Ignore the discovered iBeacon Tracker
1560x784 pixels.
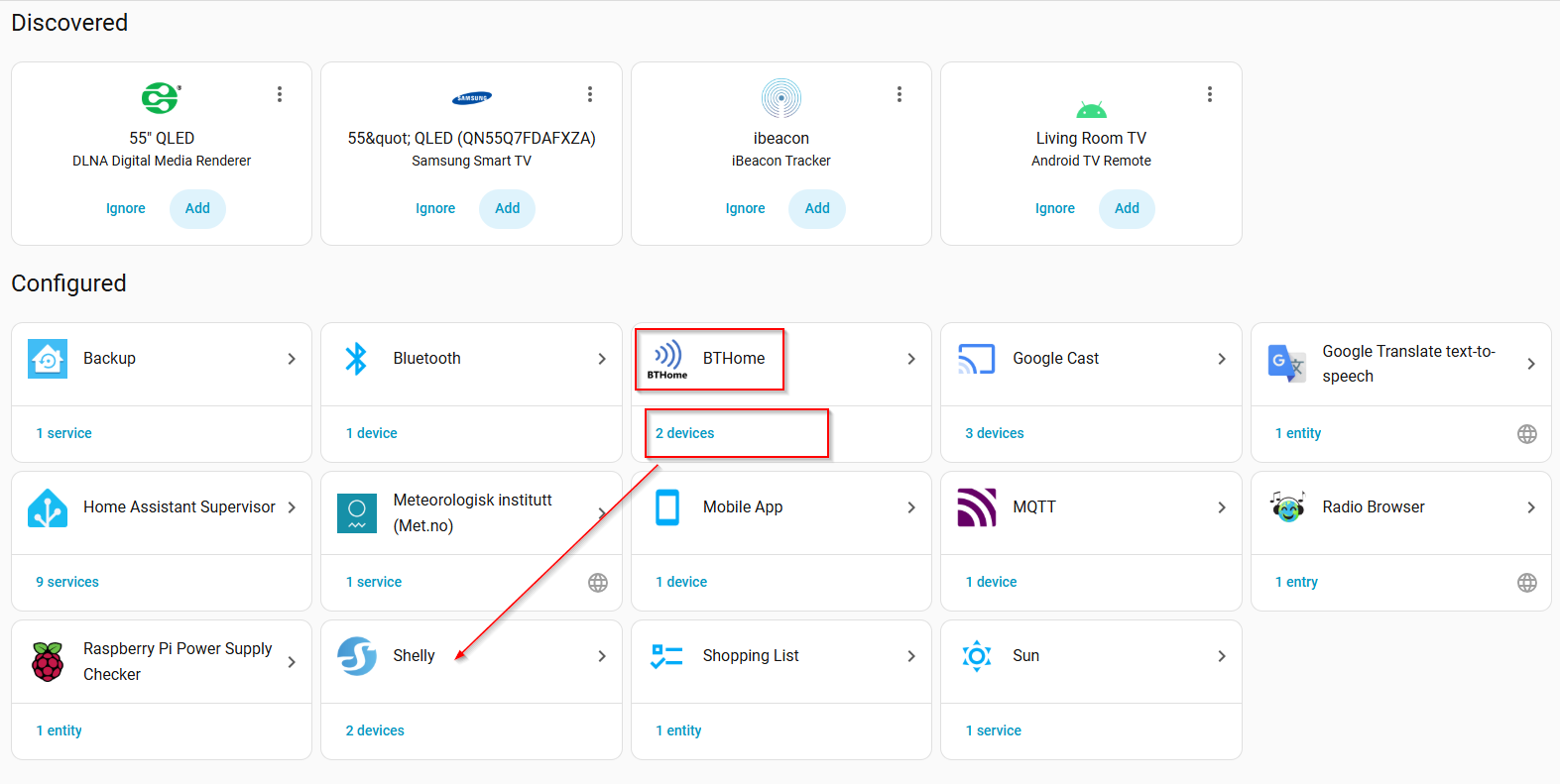(x=745, y=208)
